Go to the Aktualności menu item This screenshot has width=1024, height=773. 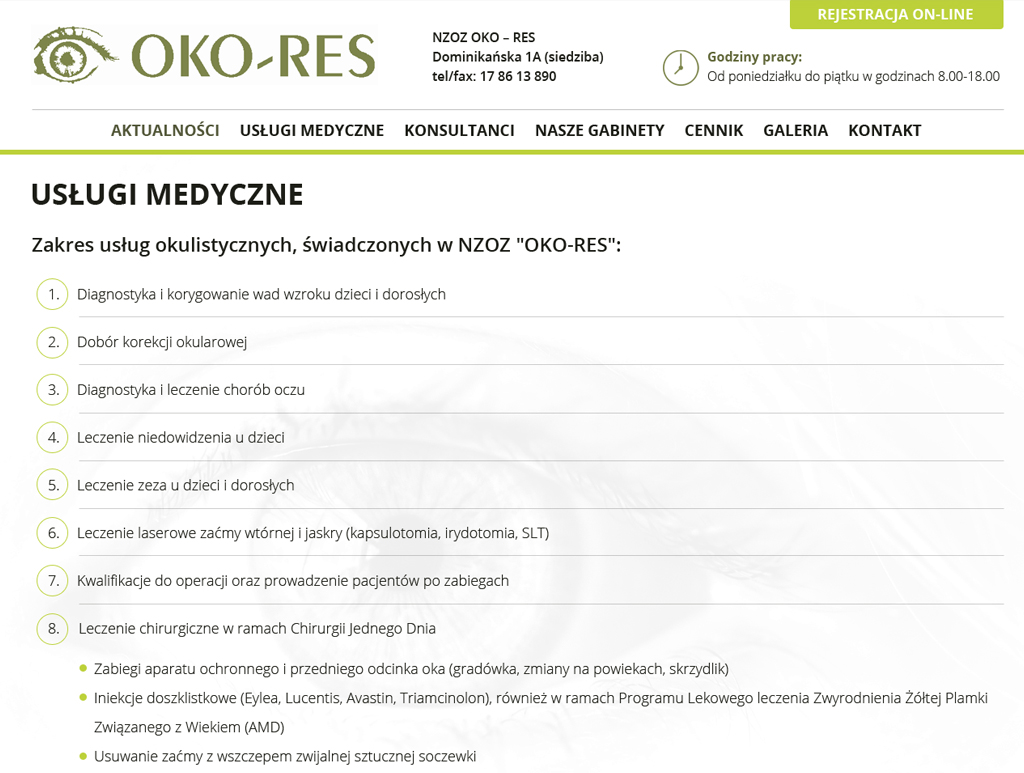coord(165,130)
